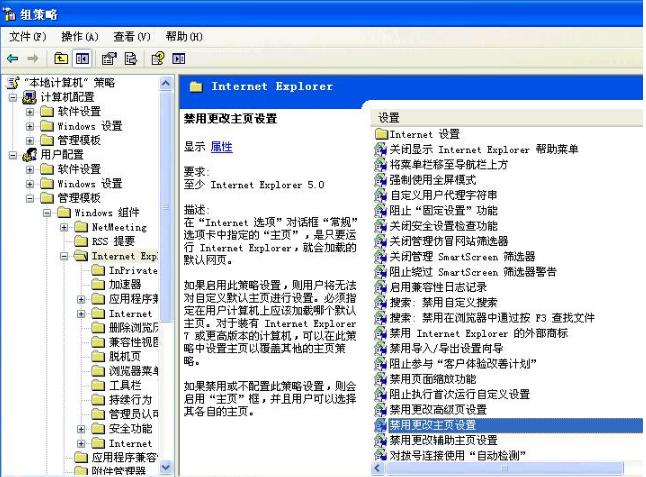The width and height of the screenshot is (646, 477).
Task: Open the 帮助(H) menu
Action: pyautogui.click(x=184, y=37)
